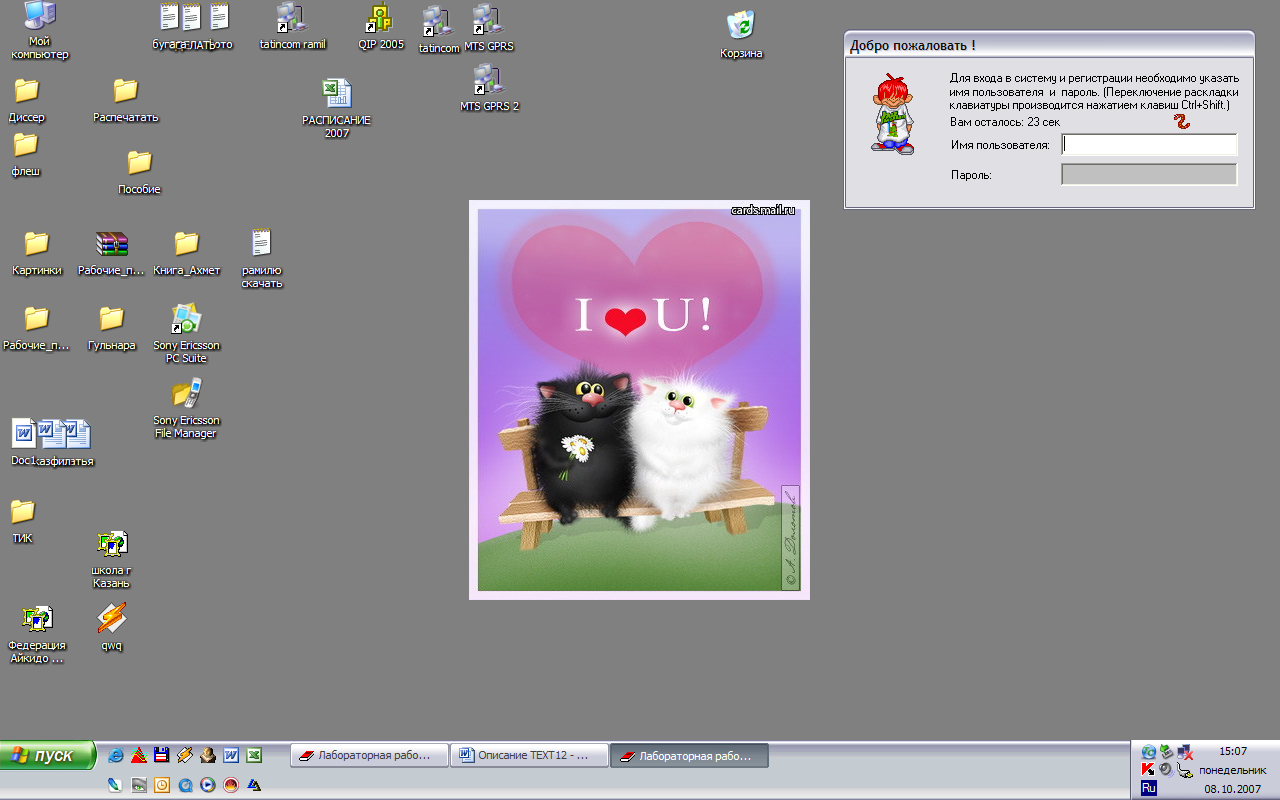Open the clock icon in quick launch
Image resolution: width=1280 pixels, height=800 pixels.
pos(162,785)
